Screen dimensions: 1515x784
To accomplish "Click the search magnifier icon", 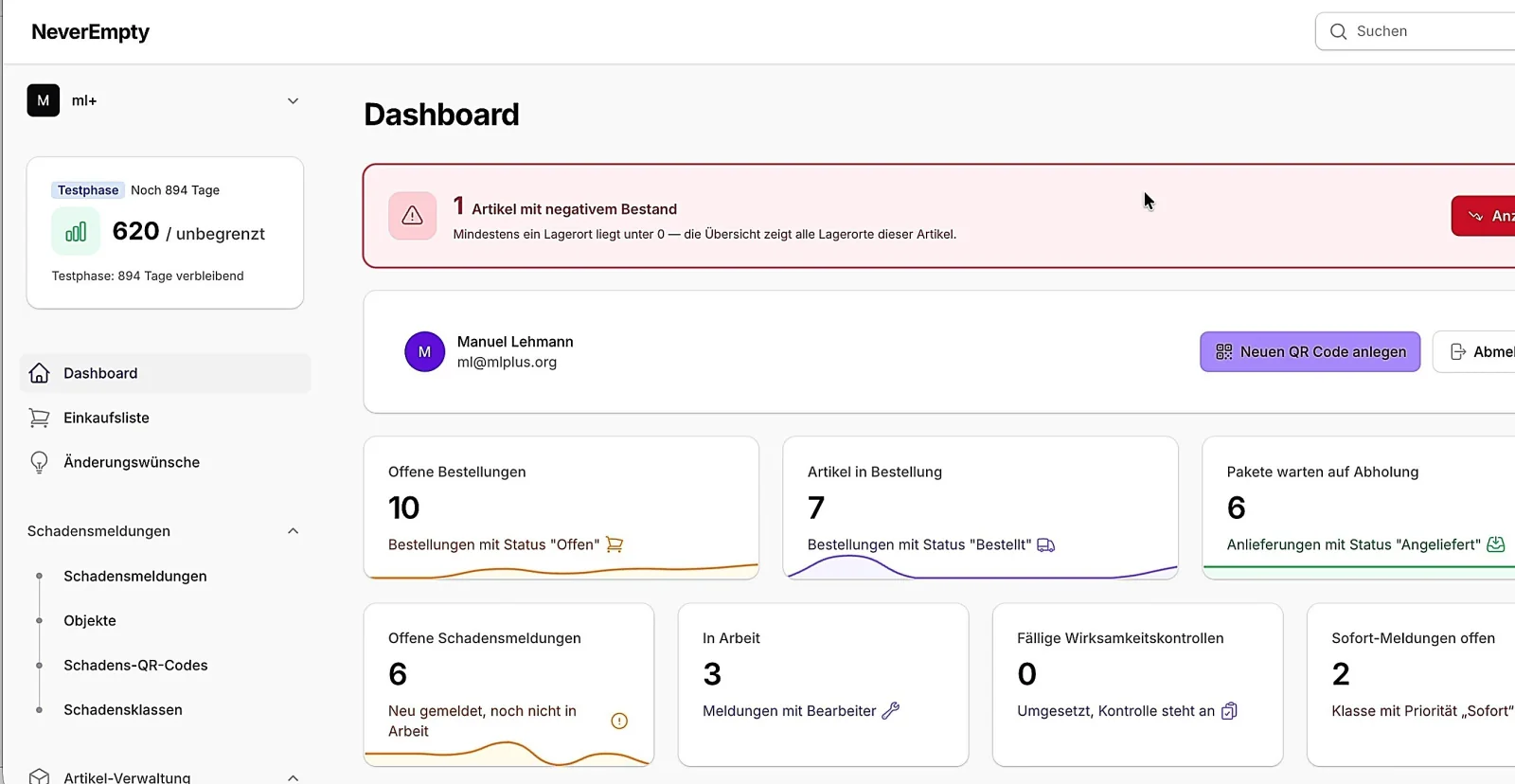I will [x=1338, y=31].
